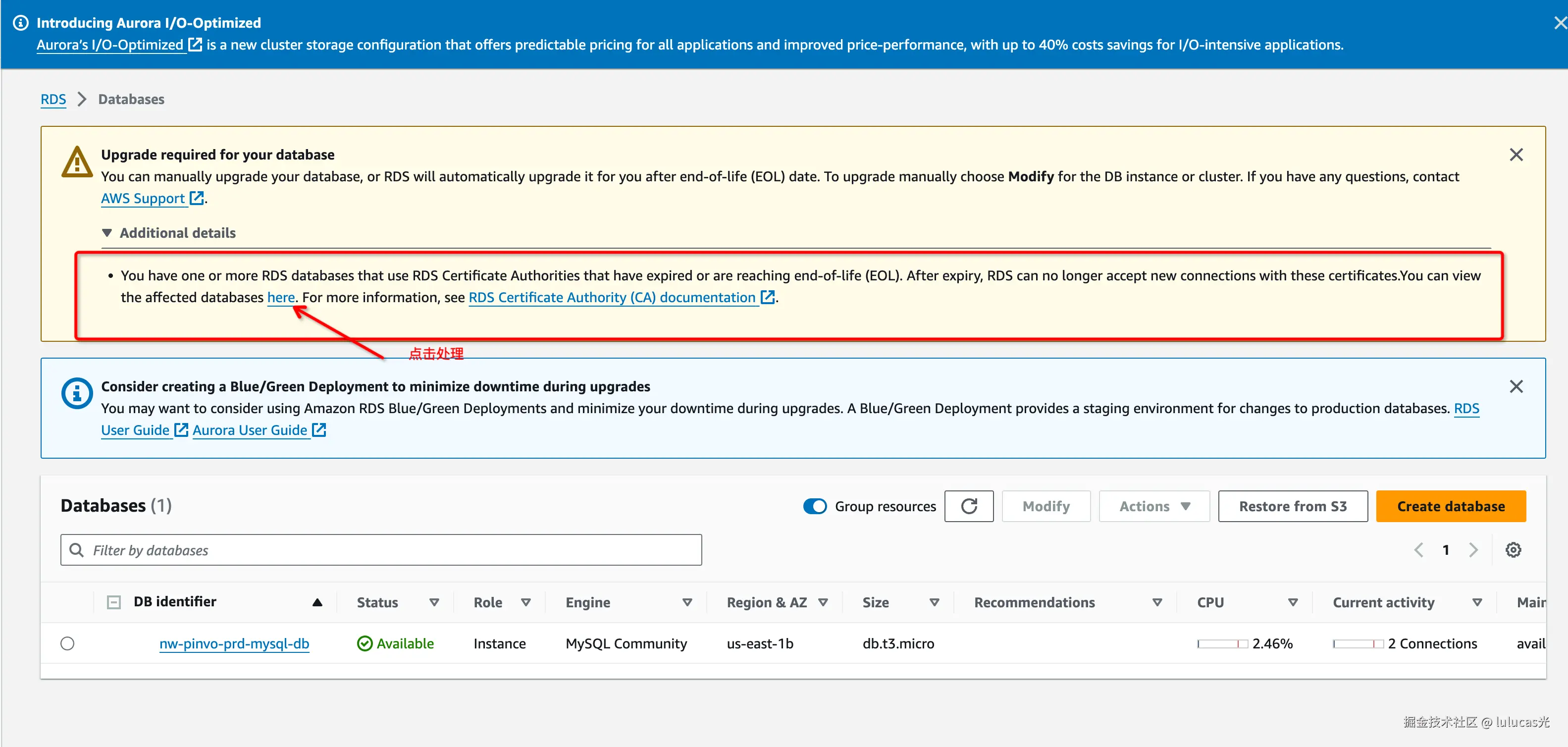Image resolution: width=1568 pixels, height=747 pixels.
Task: Click the refresh databases icon button
Action: click(968, 506)
